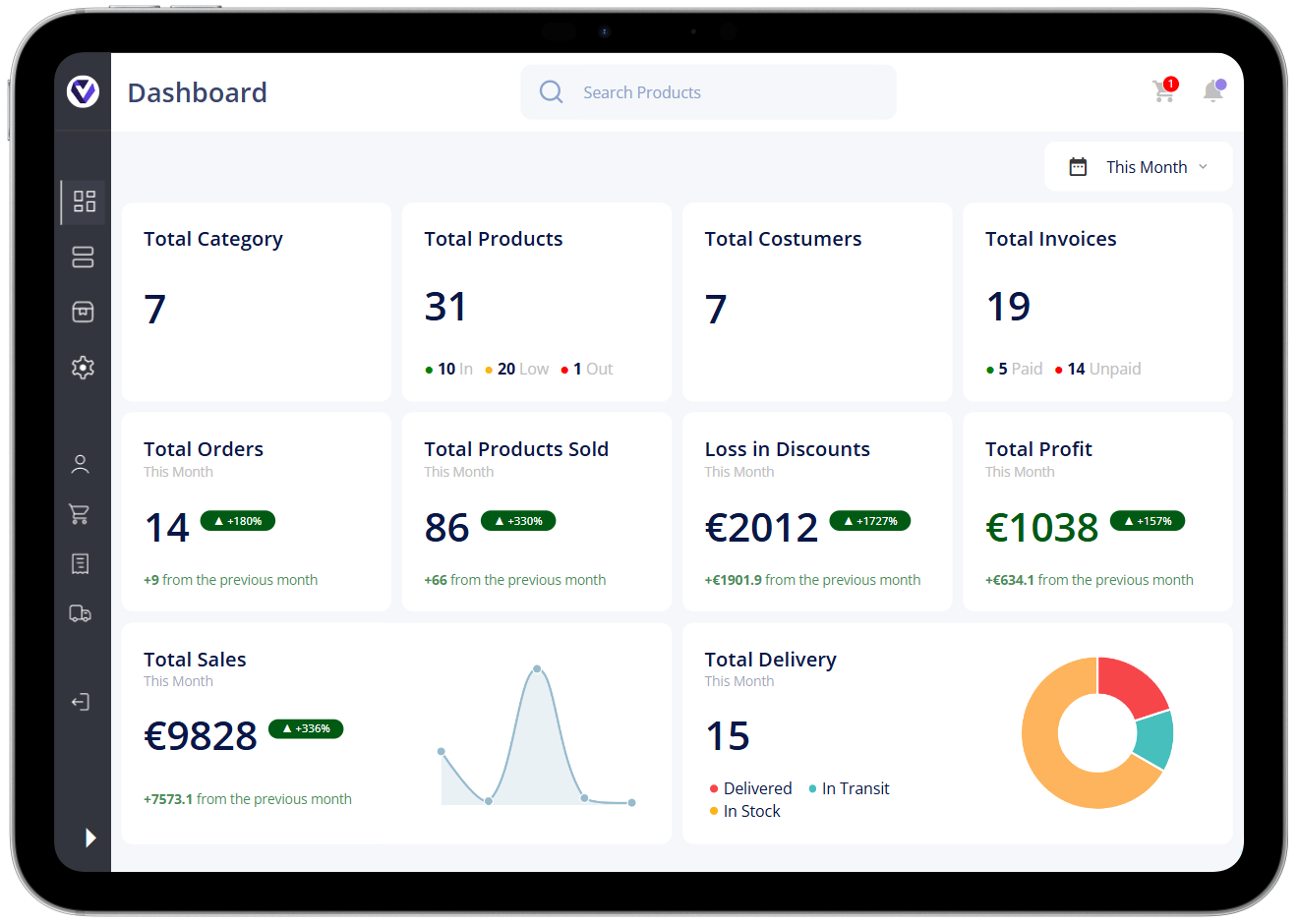Open the This Month period dropdown
This screenshot has height=924, width=1298.
[1138, 167]
